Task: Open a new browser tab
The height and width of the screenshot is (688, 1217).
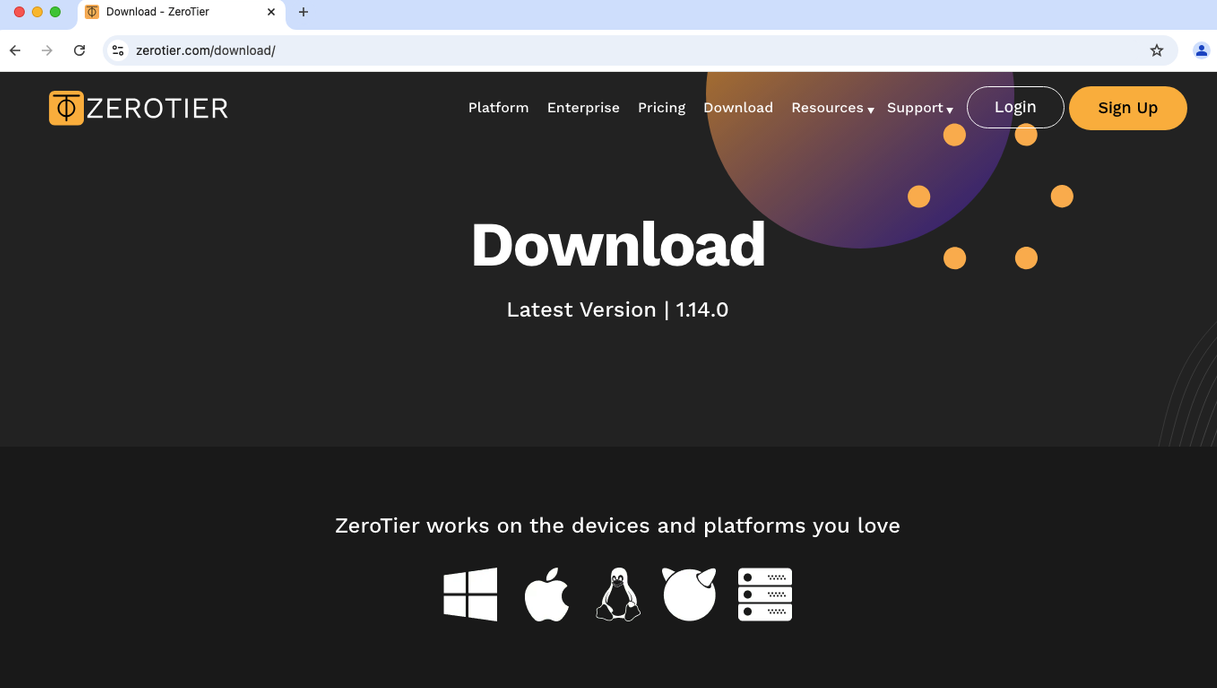Action: (x=303, y=12)
